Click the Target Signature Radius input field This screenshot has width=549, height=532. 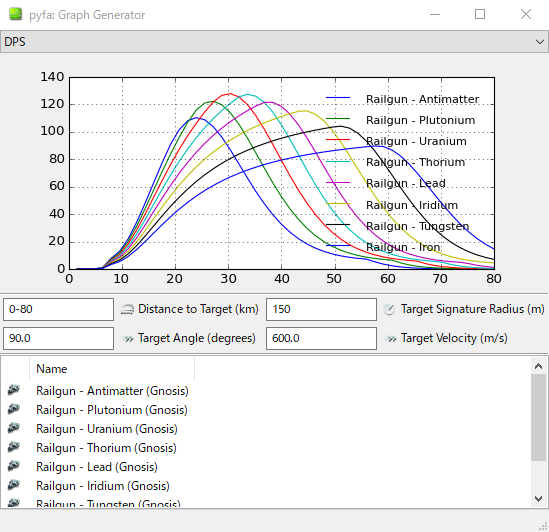(321, 309)
